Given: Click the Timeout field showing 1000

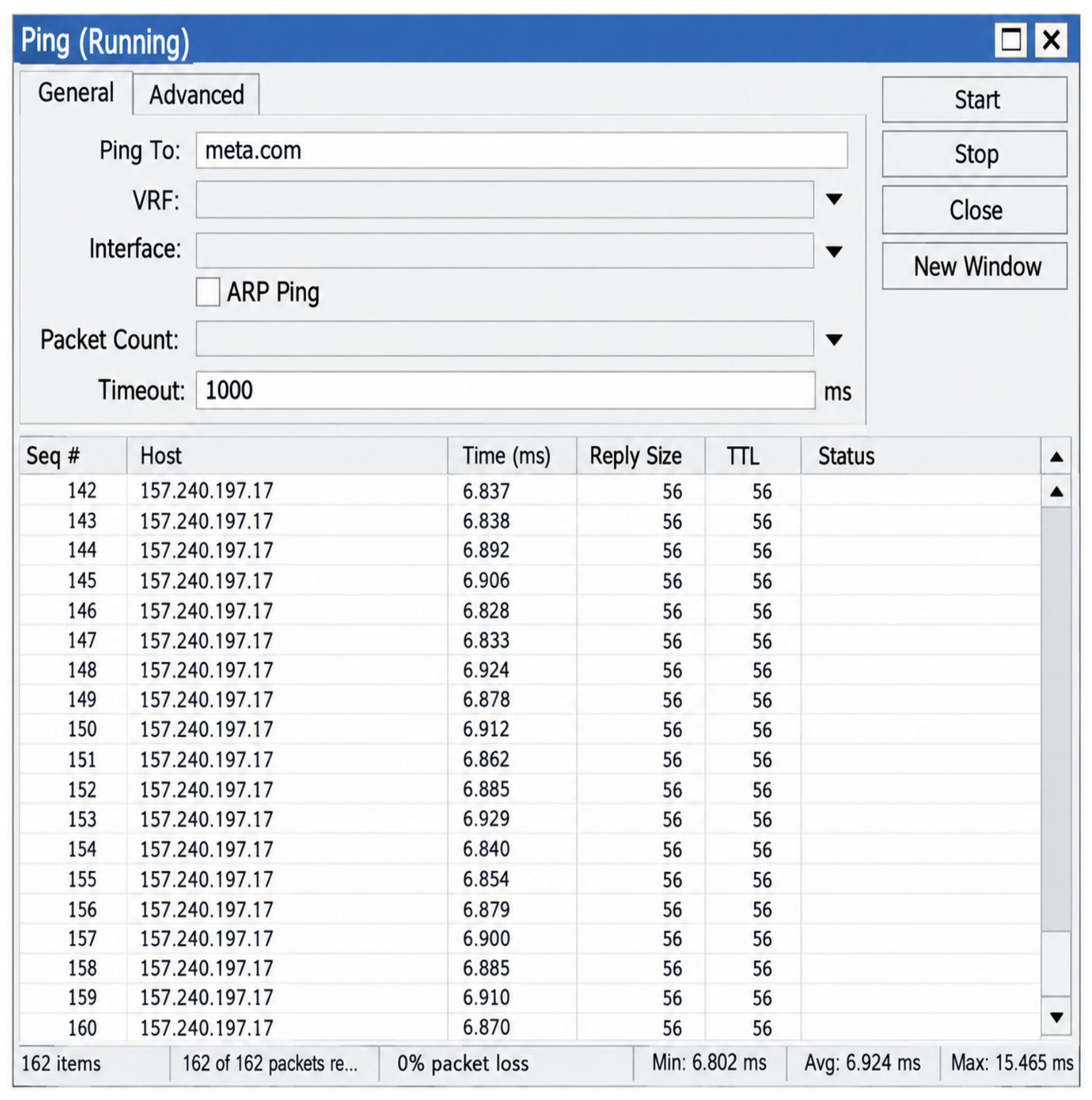Looking at the screenshot, I should pos(506,390).
